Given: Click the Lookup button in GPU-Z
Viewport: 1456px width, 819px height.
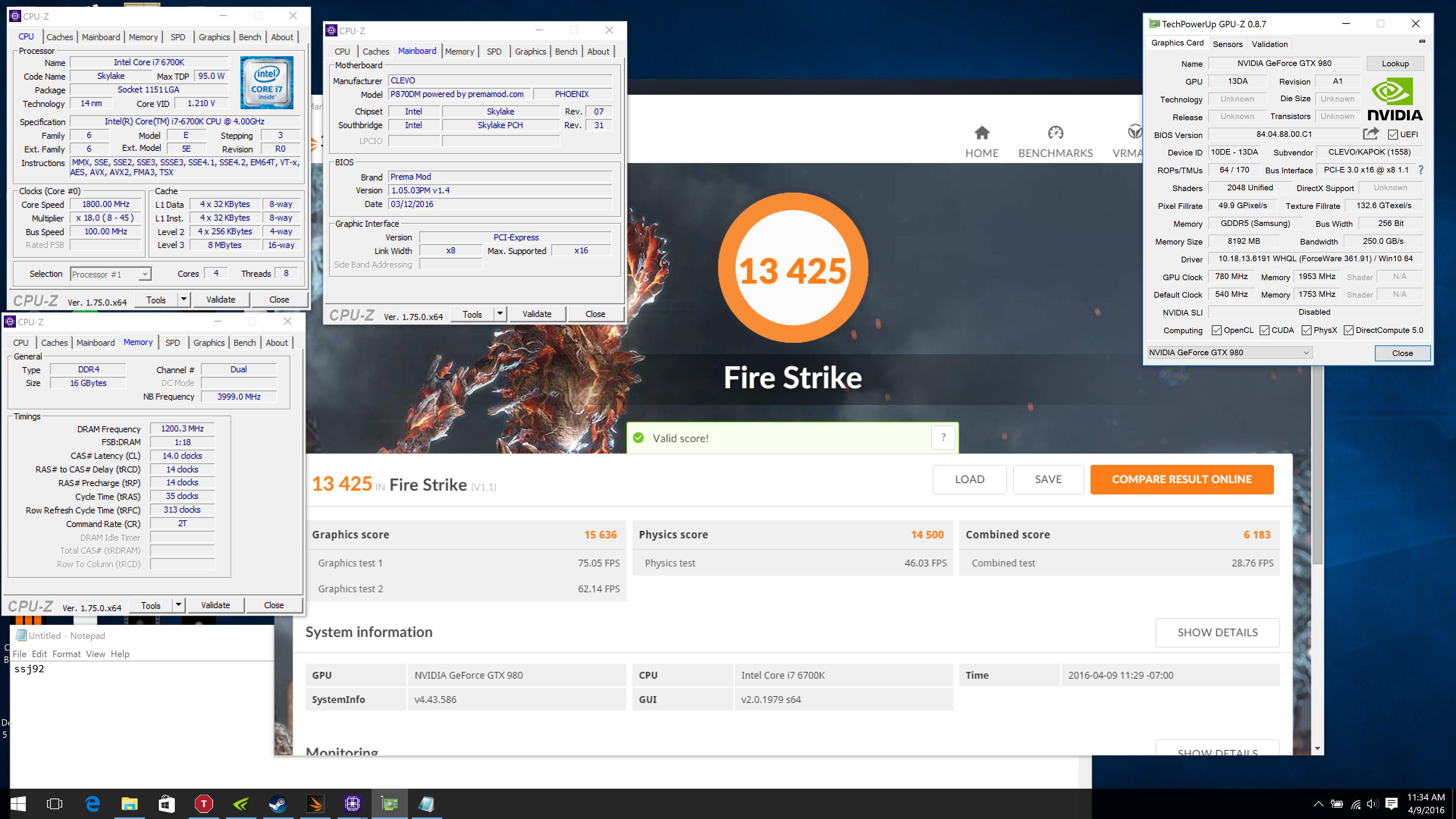Looking at the screenshot, I should 1395,63.
